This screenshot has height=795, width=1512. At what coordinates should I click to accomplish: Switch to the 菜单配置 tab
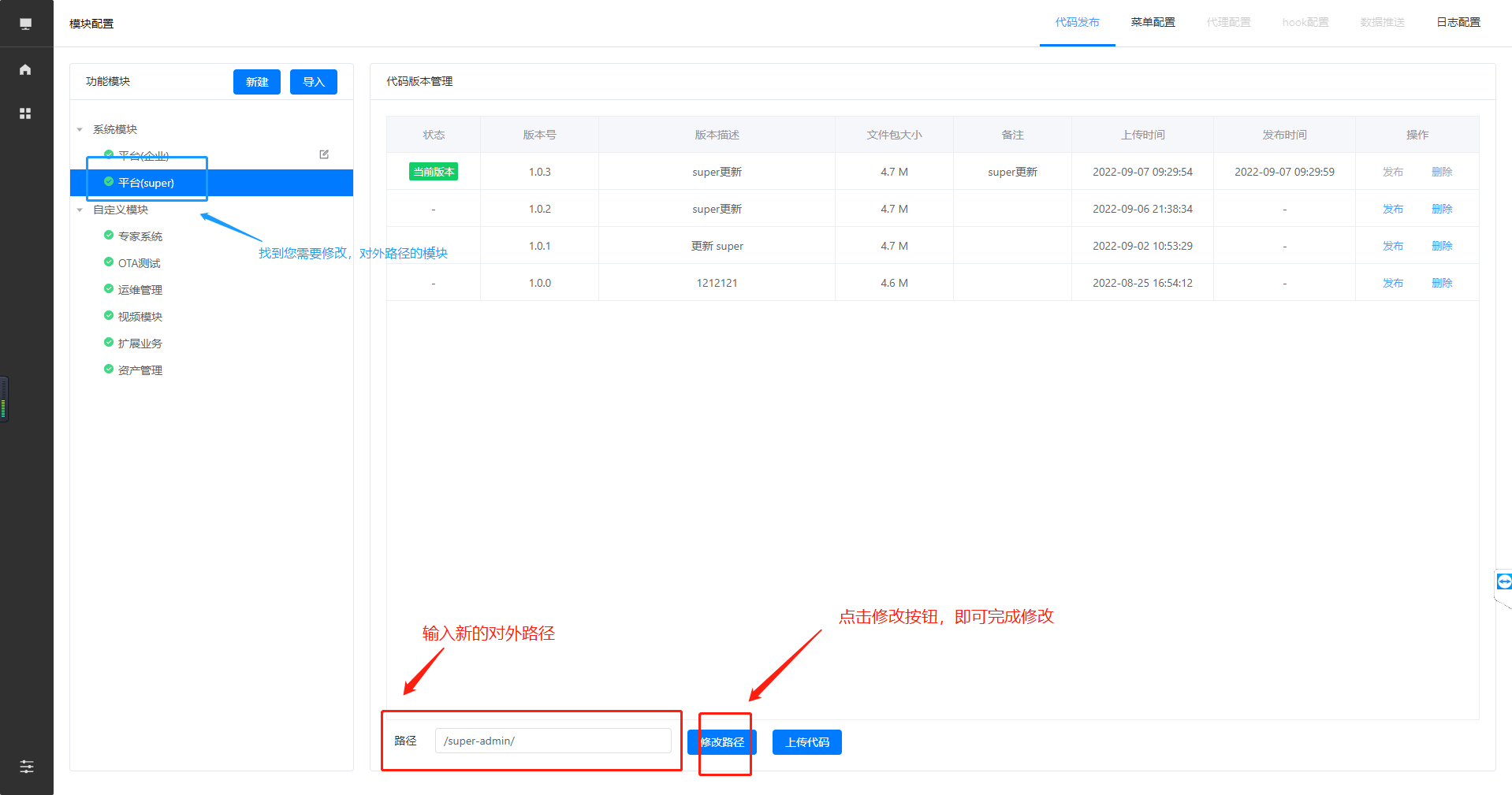(1153, 22)
